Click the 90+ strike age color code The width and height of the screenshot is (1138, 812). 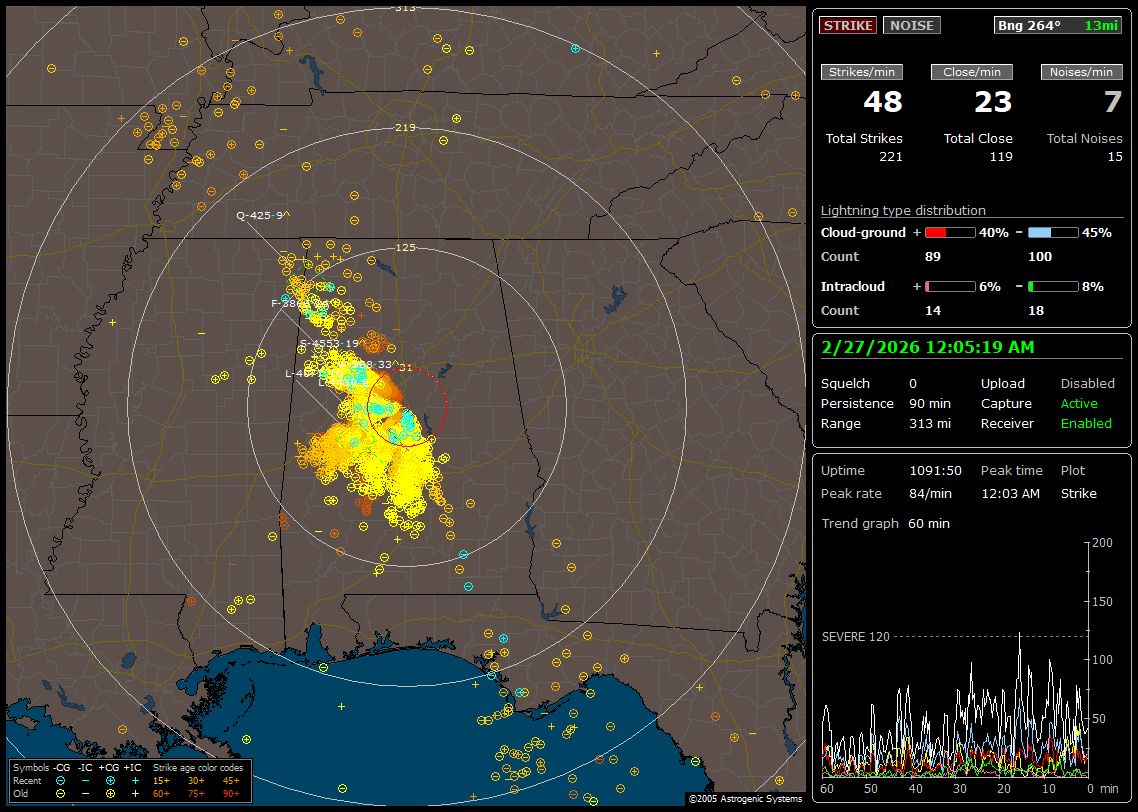click(231, 793)
